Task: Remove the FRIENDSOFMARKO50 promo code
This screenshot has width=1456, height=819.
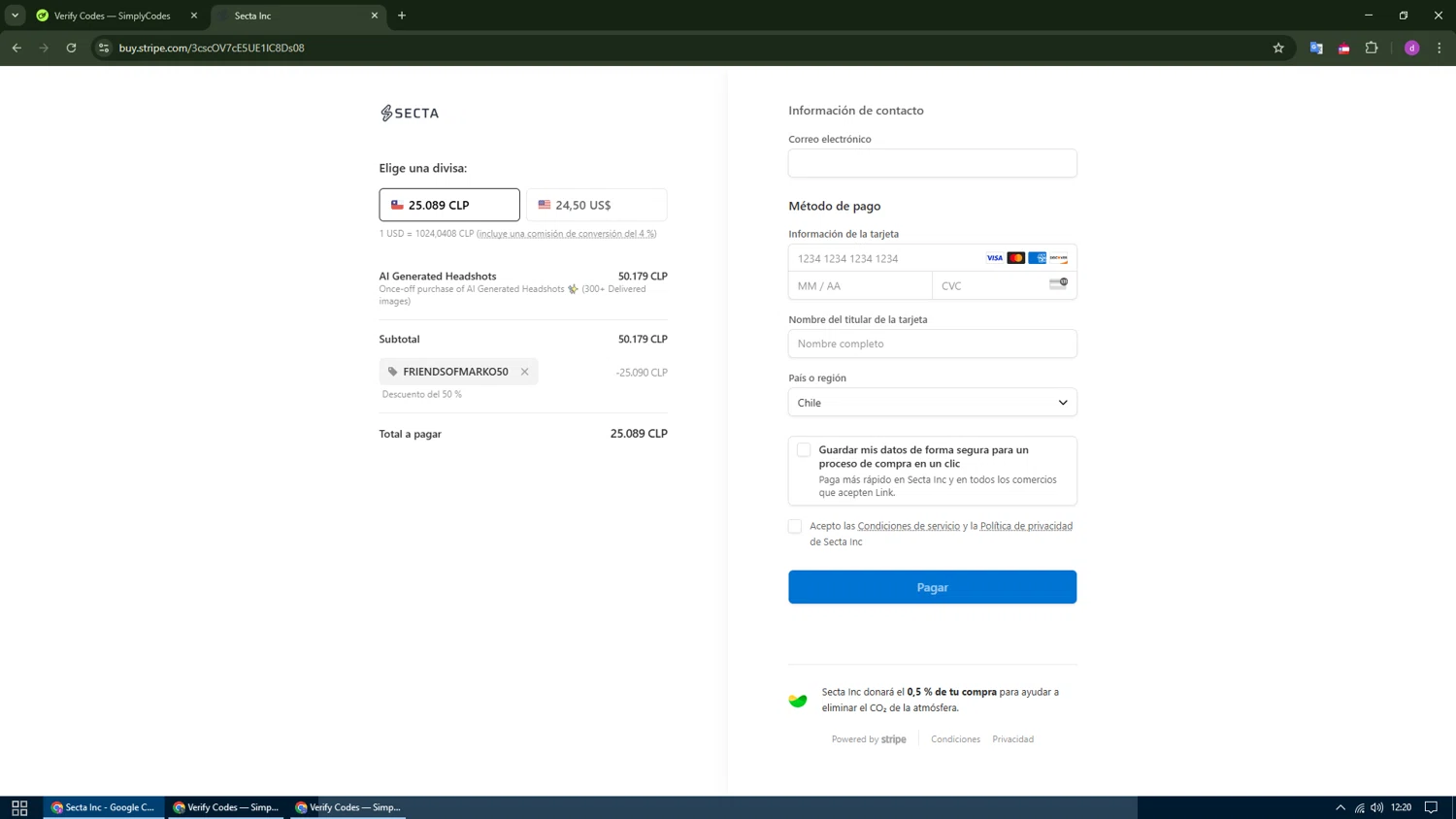Action: coord(525,372)
